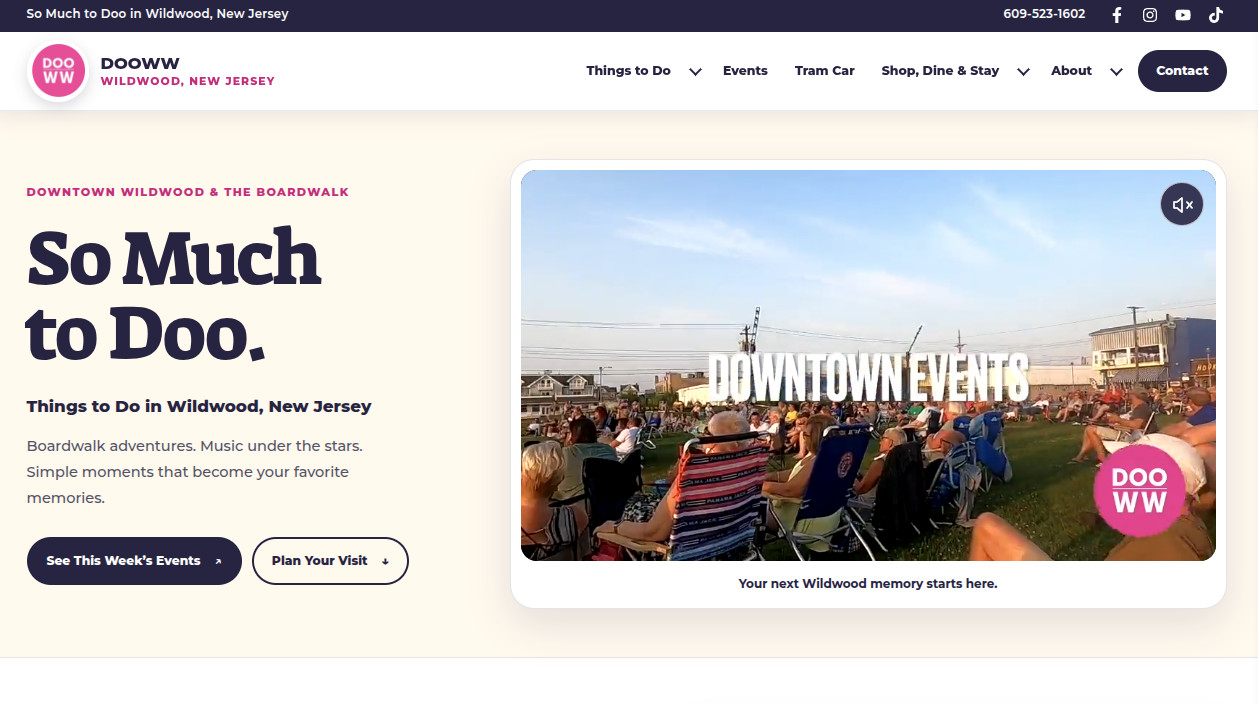The height and width of the screenshot is (705, 1258).
Task: Expand the About menu chevron
Action: pos(1116,71)
